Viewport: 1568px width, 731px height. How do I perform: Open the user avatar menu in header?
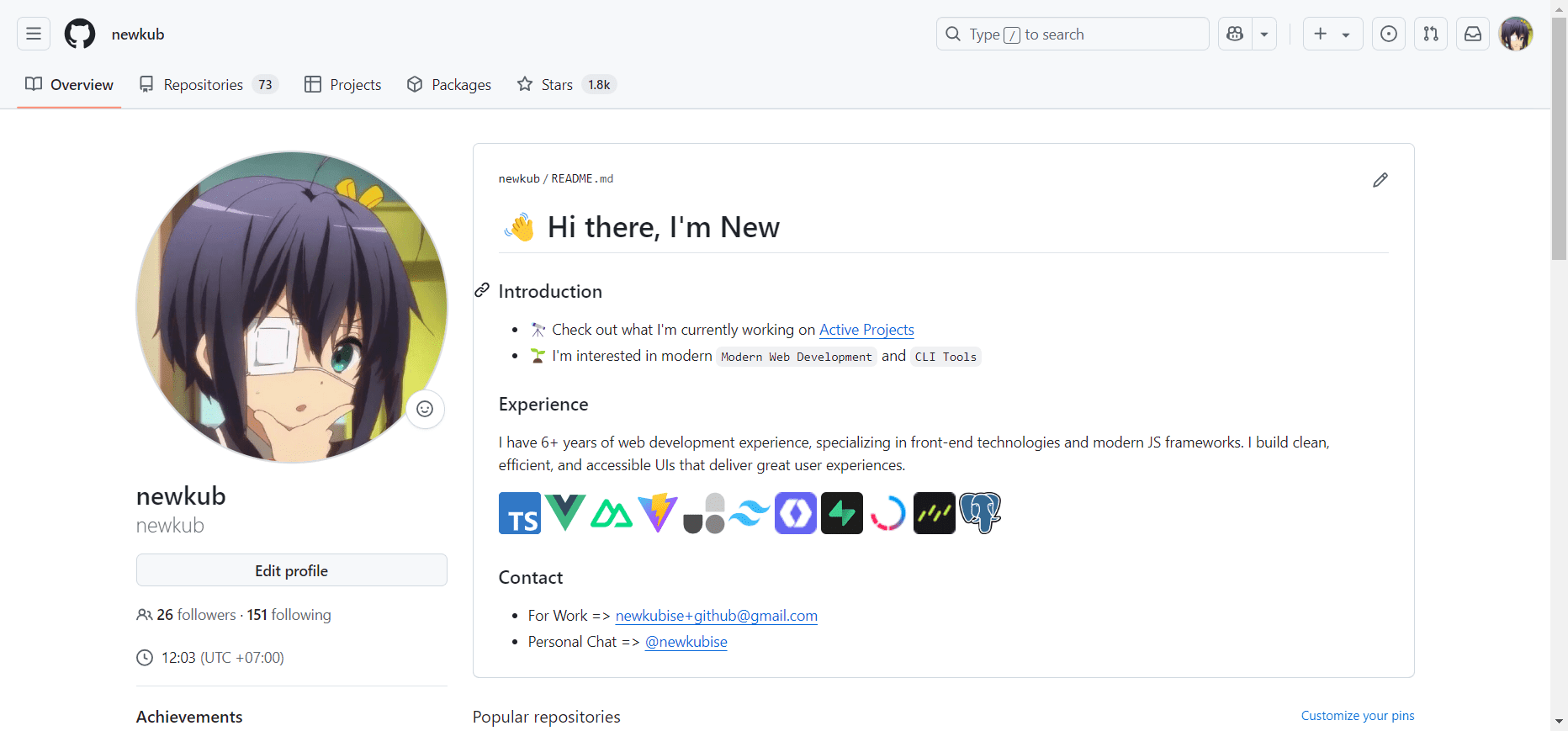coord(1516,34)
